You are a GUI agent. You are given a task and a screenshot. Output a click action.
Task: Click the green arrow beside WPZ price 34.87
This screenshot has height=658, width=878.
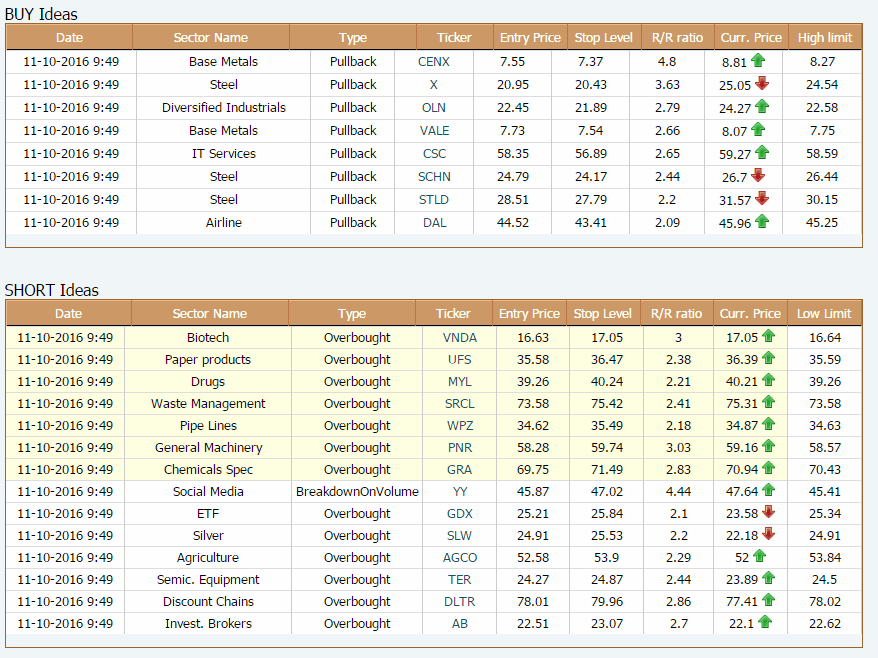[x=768, y=424]
